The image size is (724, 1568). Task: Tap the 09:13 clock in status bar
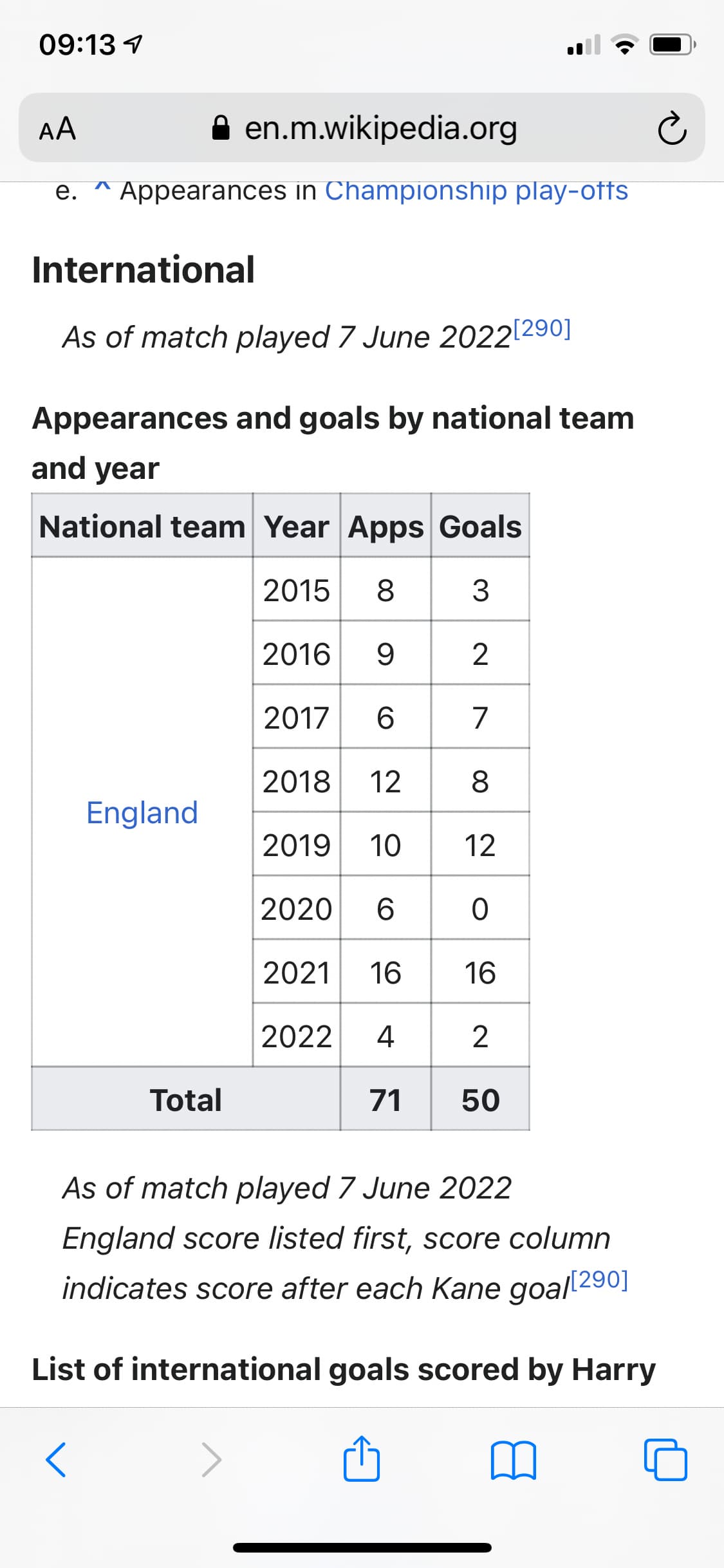click(x=77, y=45)
